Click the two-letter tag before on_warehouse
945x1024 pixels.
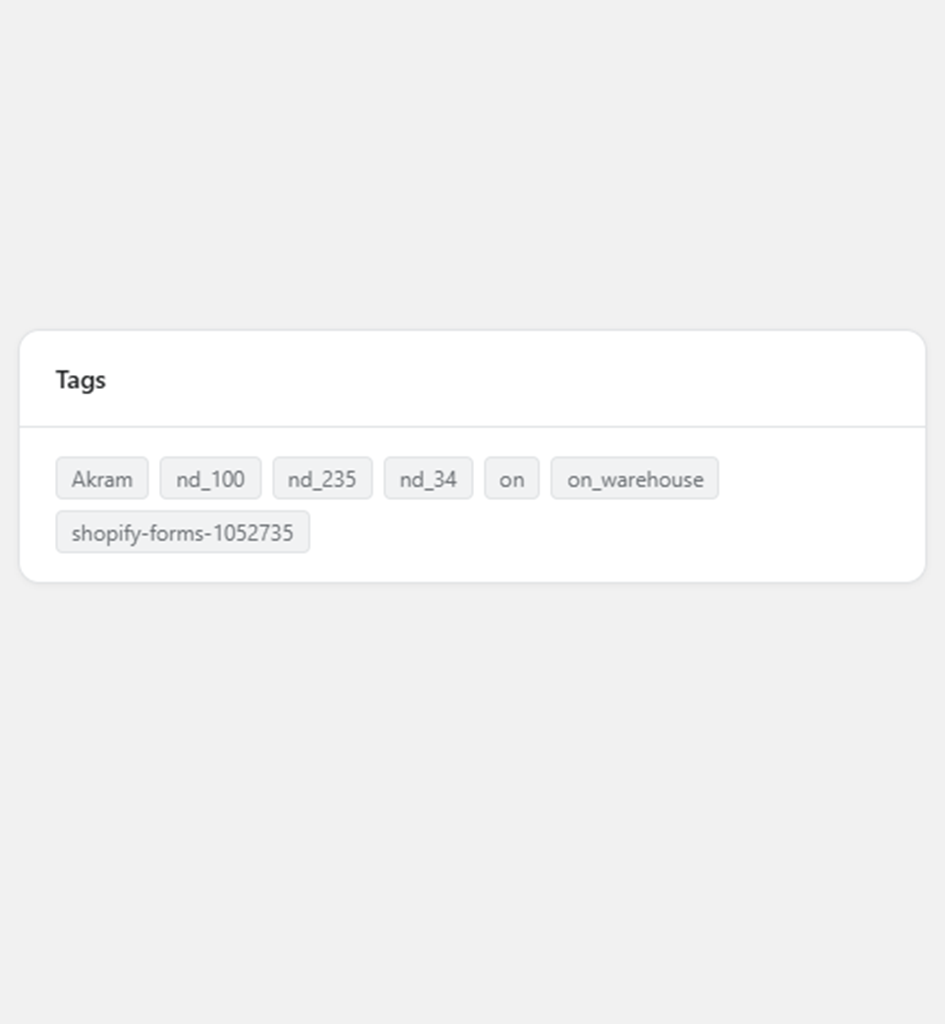(511, 479)
